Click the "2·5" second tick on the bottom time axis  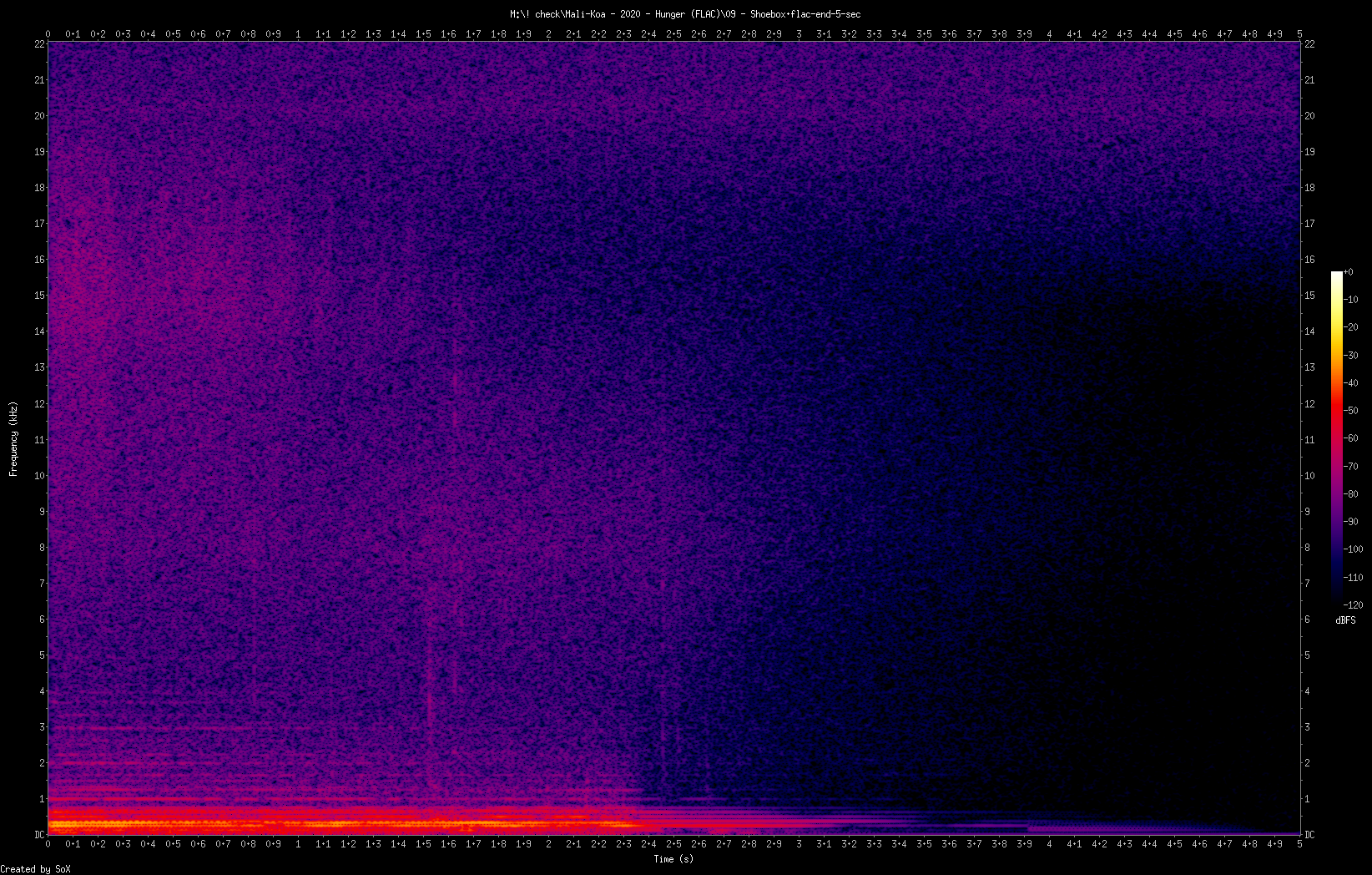pos(673,844)
